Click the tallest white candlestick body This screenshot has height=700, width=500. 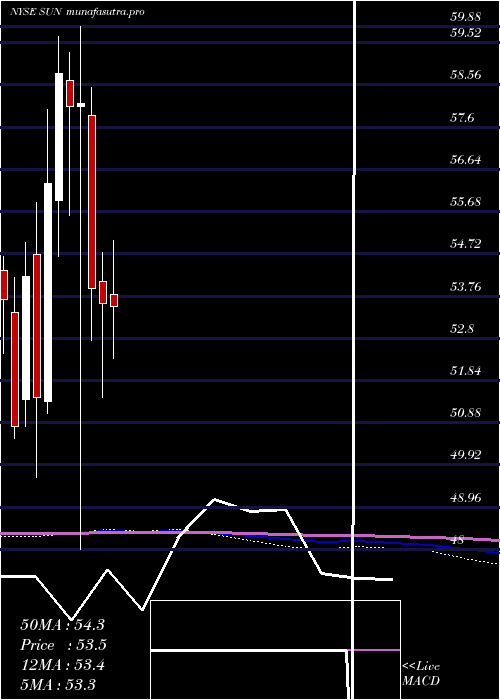click(48, 292)
